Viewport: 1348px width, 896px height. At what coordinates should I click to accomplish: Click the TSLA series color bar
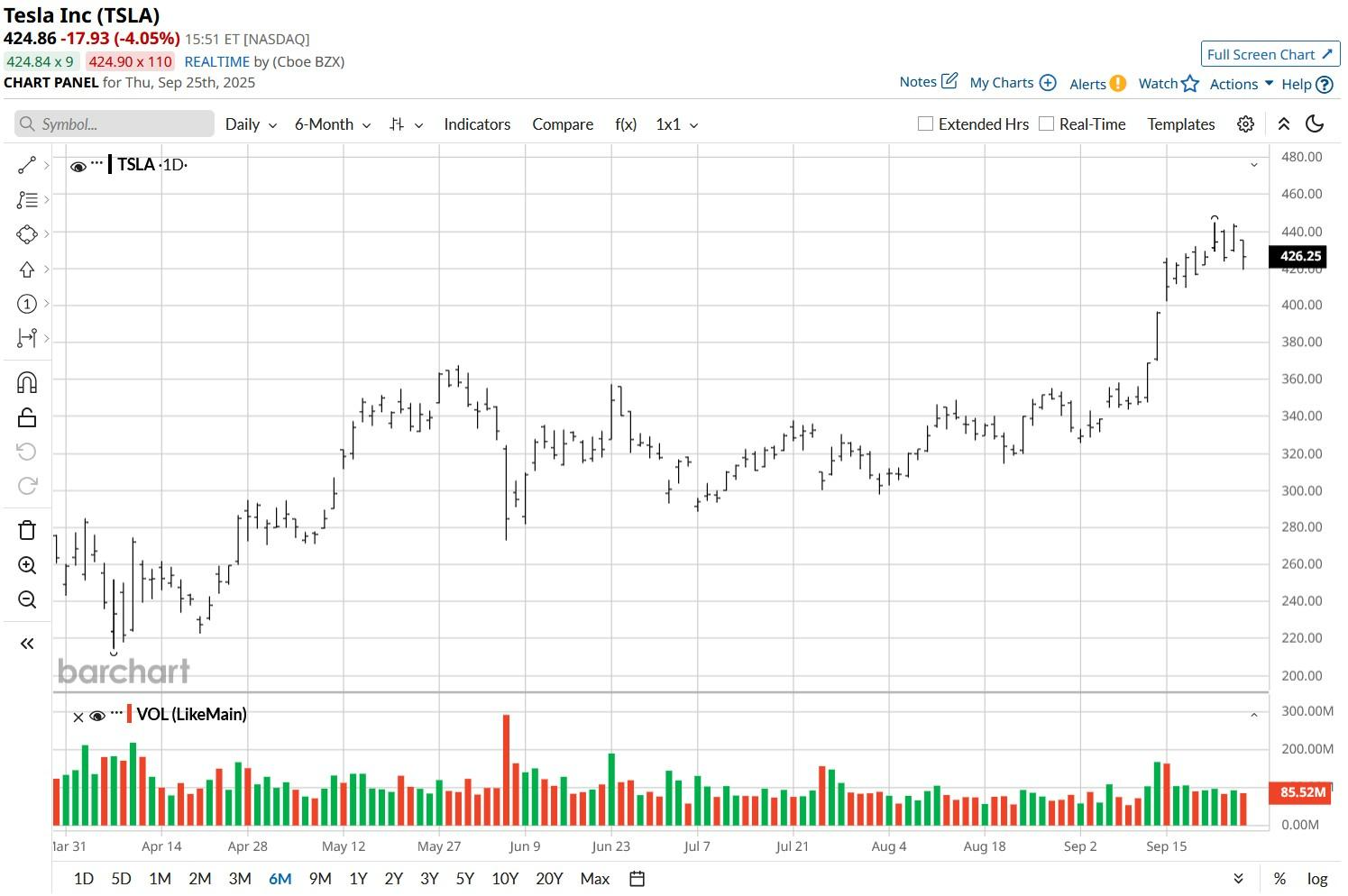[110, 164]
